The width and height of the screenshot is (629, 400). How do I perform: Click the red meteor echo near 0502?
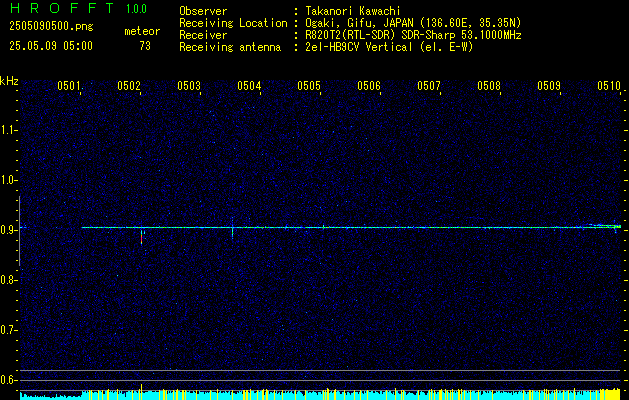141,238
